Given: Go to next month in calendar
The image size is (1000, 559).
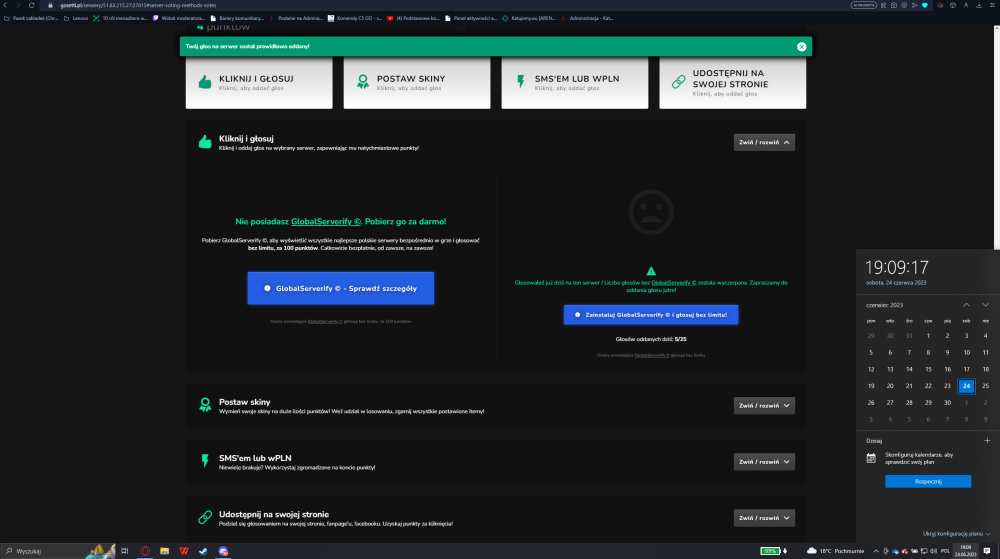Looking at the screenshot, I should coord(985,305).
